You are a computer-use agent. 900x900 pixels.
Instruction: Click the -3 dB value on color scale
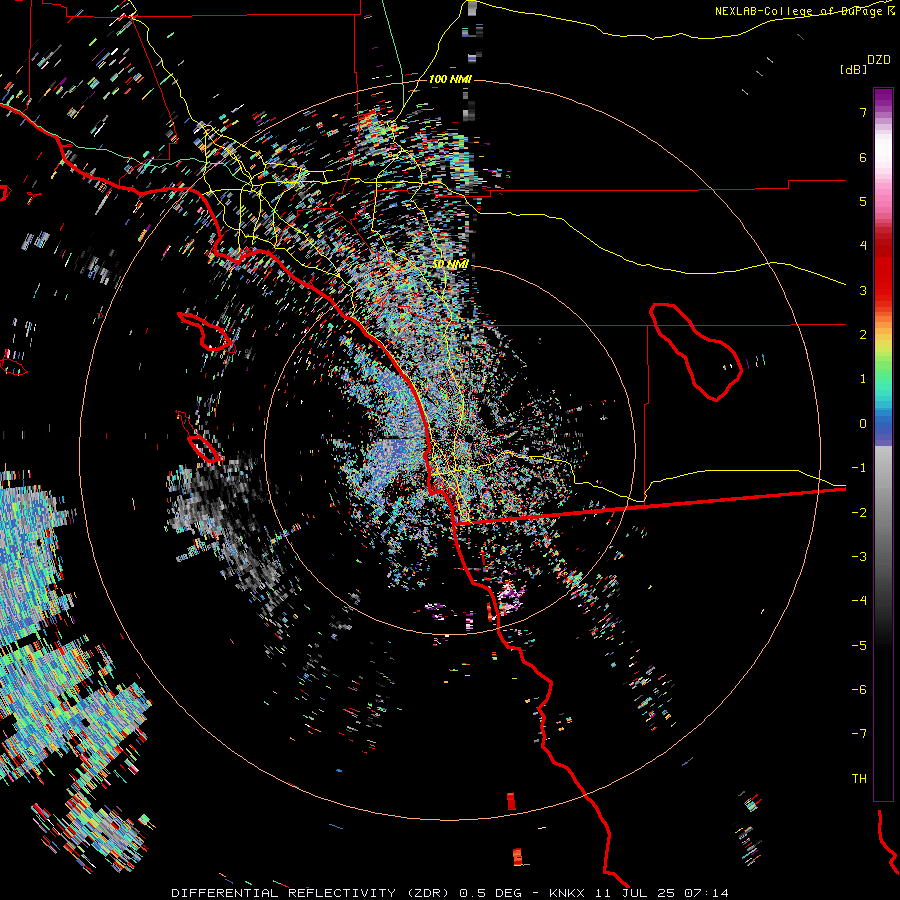coord(859,557)
